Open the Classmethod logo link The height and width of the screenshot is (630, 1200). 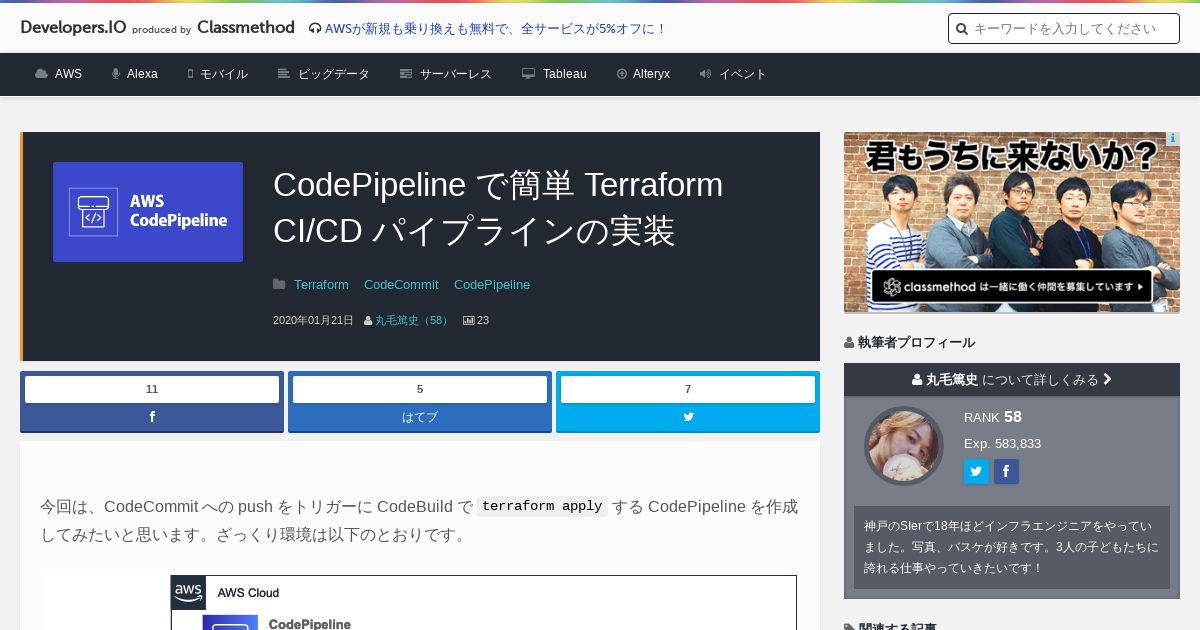246,28
